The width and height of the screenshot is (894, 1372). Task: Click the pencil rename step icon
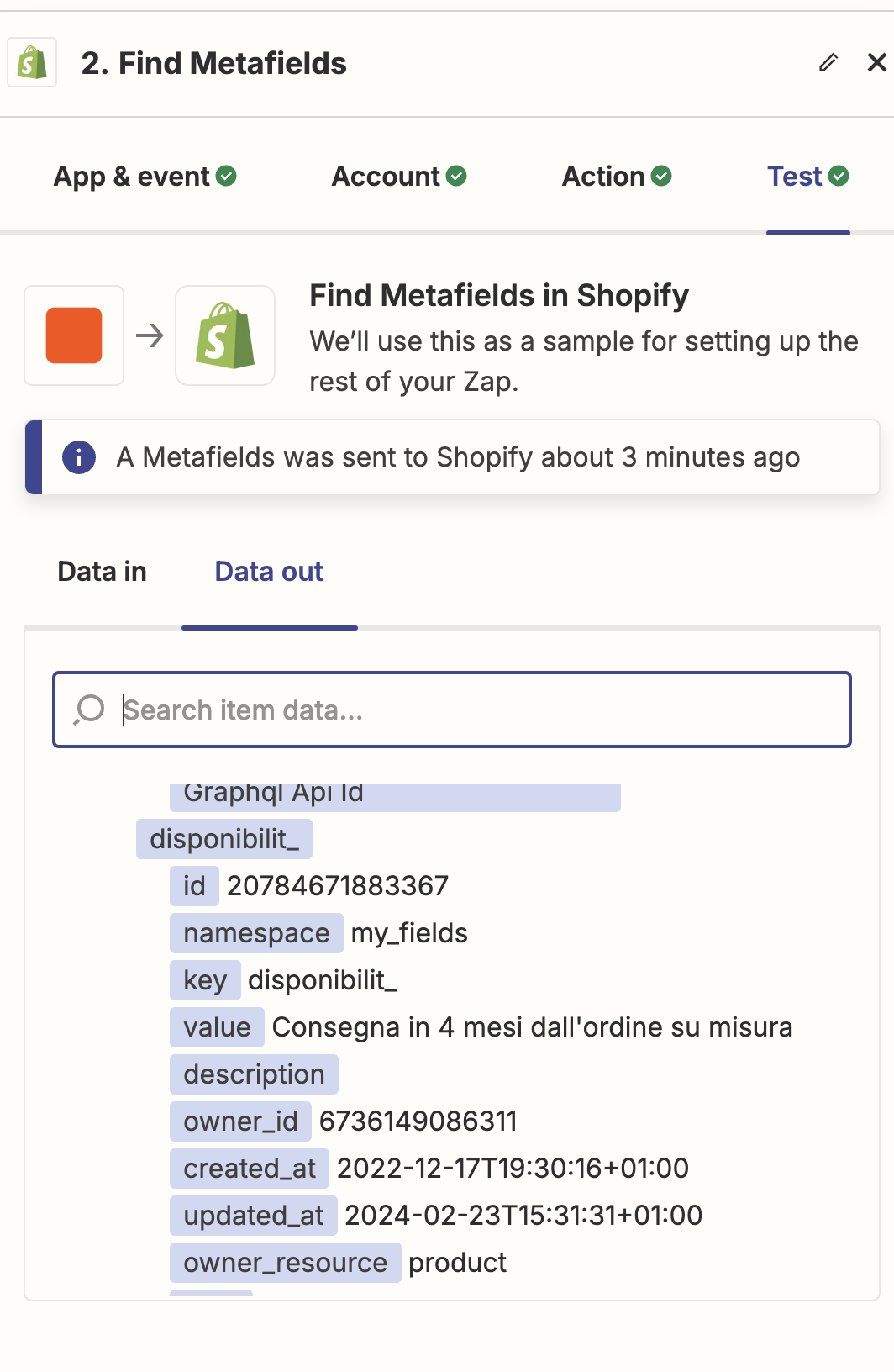828,62
